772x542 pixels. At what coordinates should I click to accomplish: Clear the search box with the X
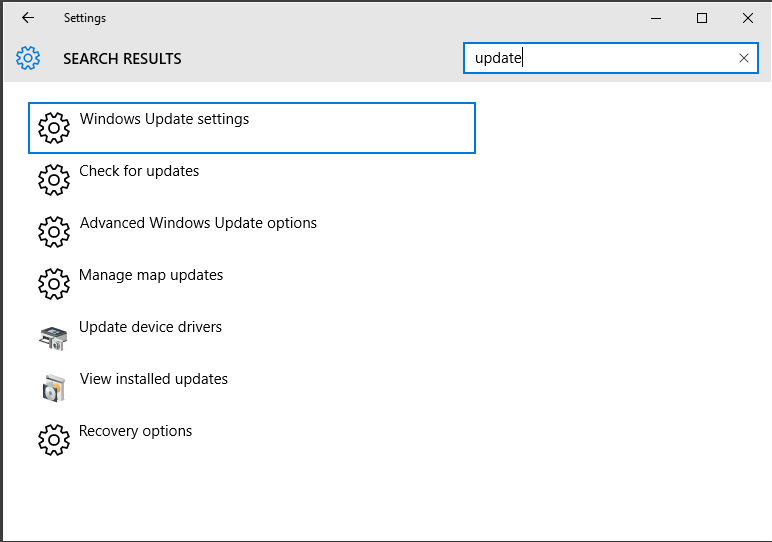pyautogui.click(x=743, y=58)
